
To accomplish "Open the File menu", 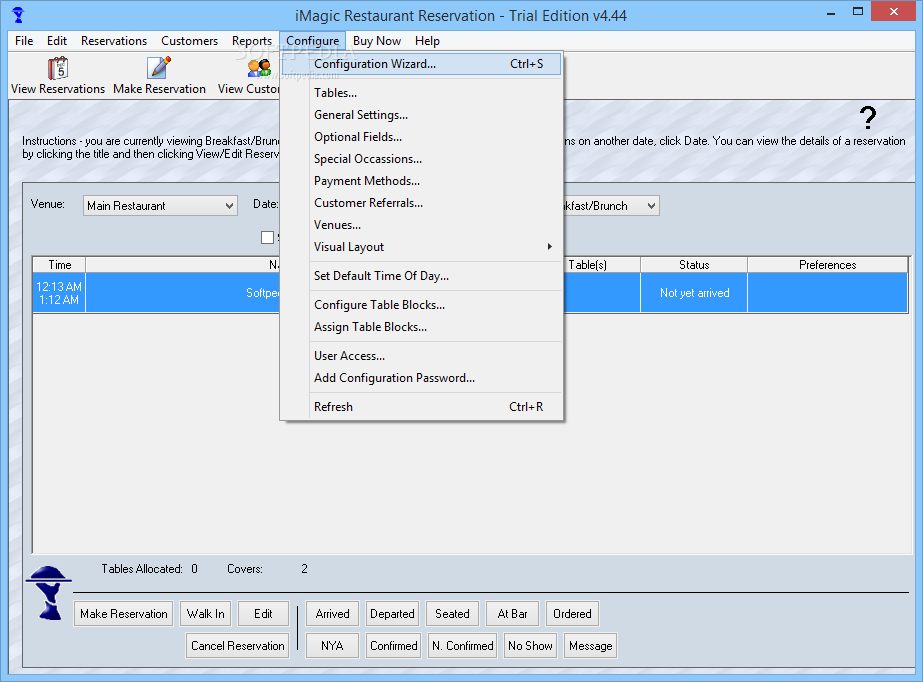I will point(24,41).
